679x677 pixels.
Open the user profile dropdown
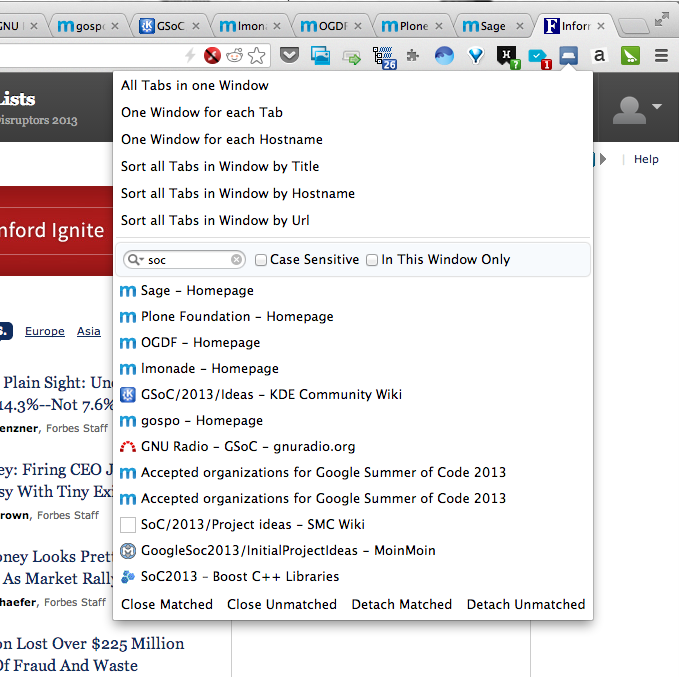point(637,108)
